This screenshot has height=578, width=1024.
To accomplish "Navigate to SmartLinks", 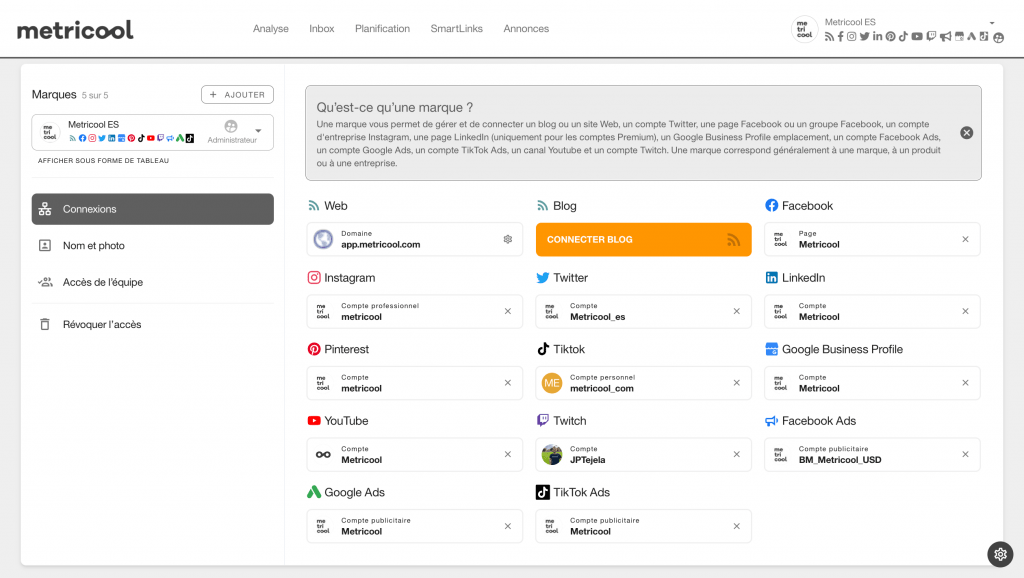I will (x=456, y=29).
